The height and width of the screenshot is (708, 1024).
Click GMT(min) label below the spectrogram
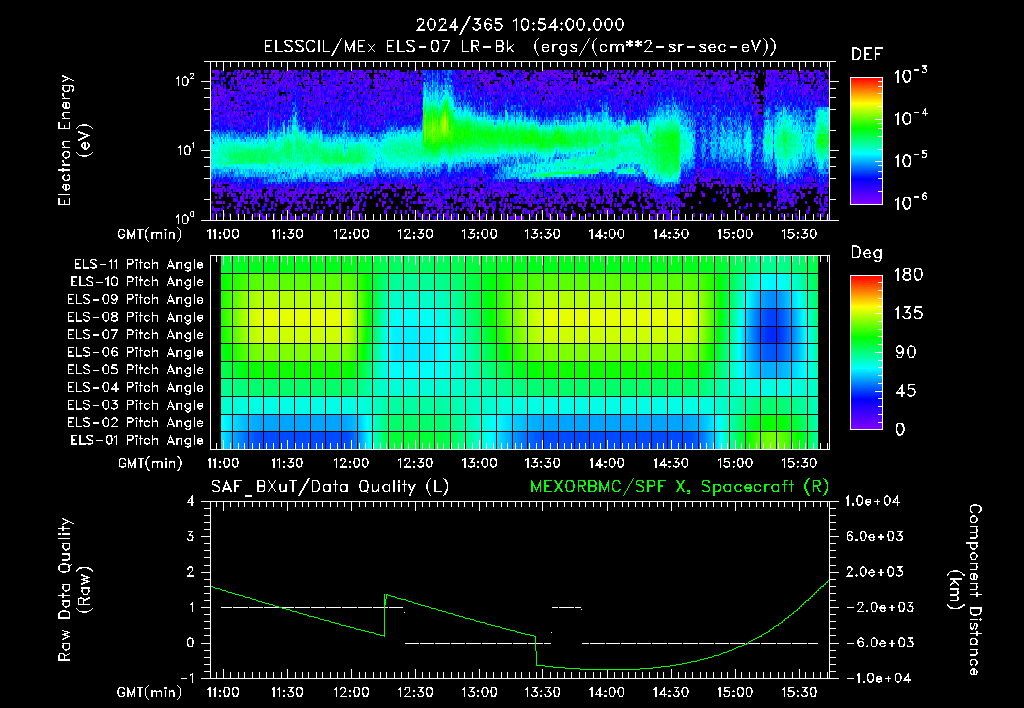150,234
